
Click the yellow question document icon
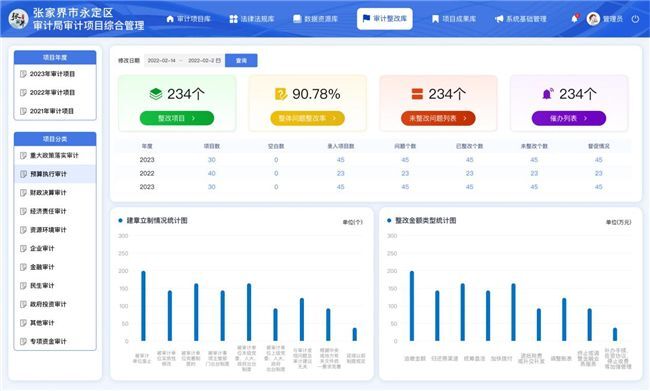[x=281, y=94]
